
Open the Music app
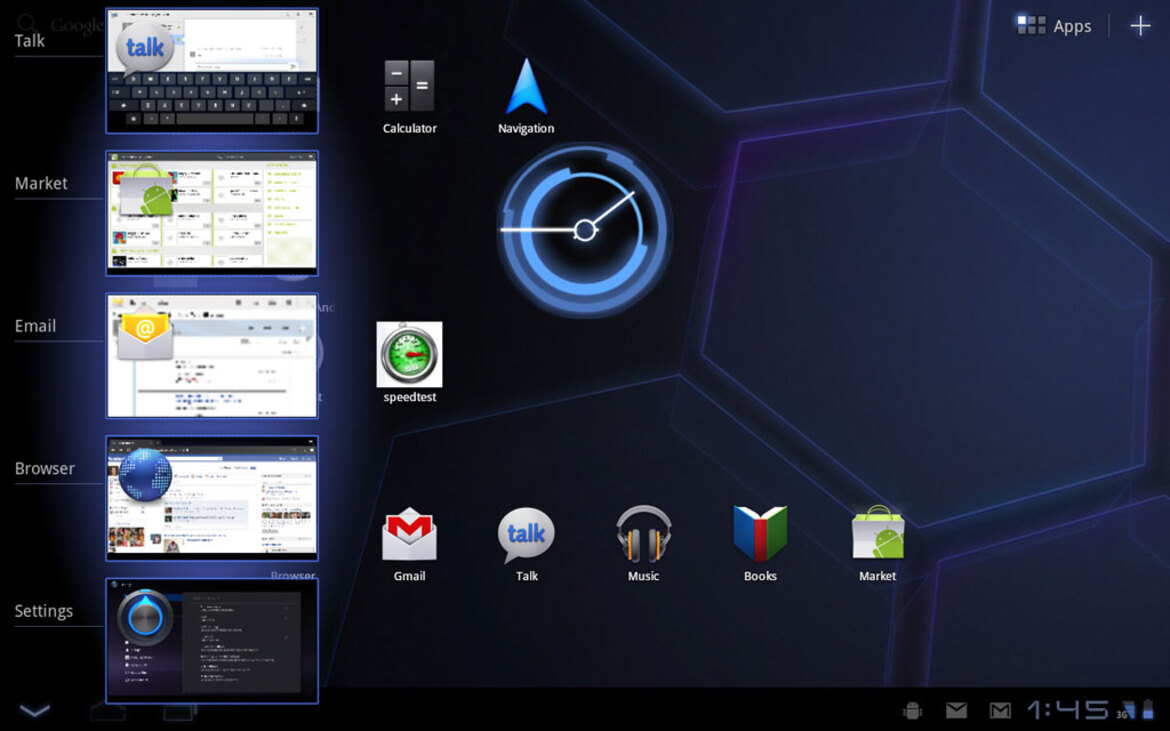pyautogui.click(x=643, y=545)
